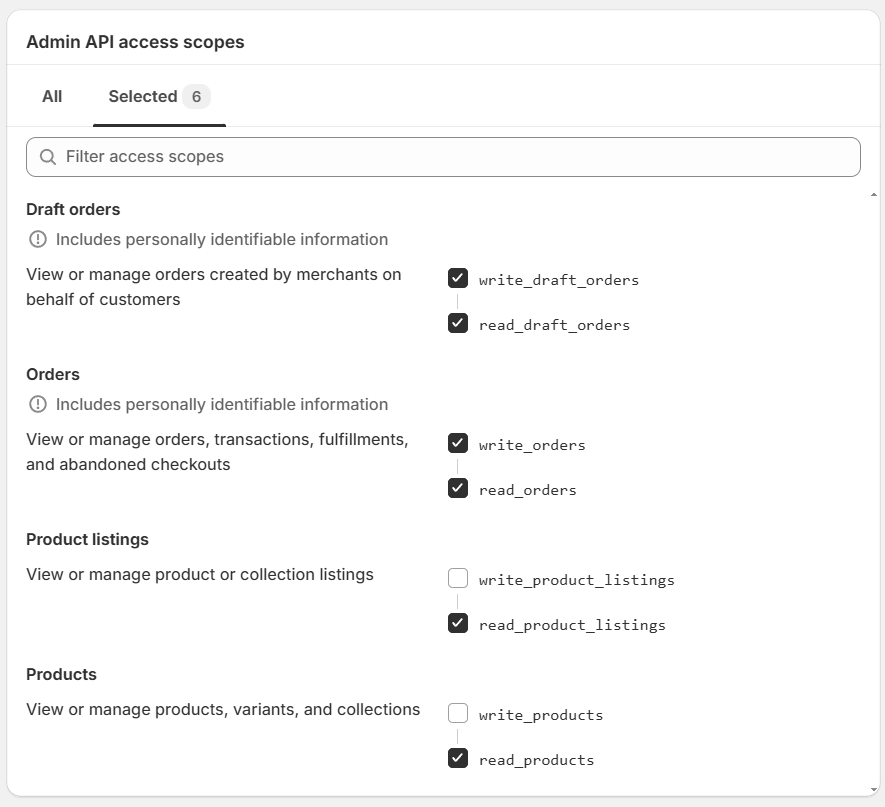Screen dimensions: 885x807
Task: Click the info icon under Orders
Action: 38,404
